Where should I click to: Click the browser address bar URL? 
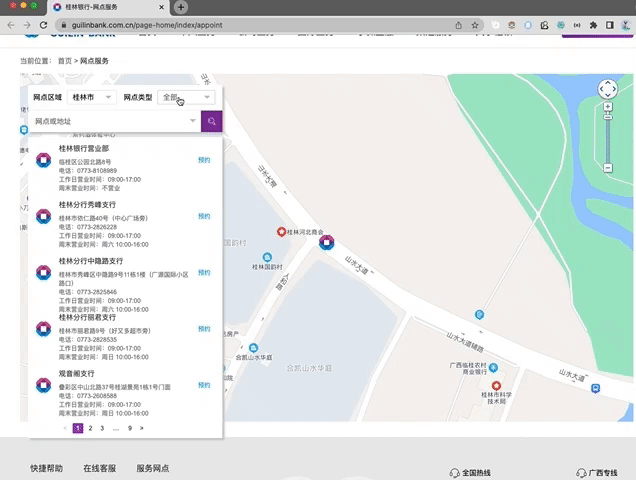click(147, 25)
